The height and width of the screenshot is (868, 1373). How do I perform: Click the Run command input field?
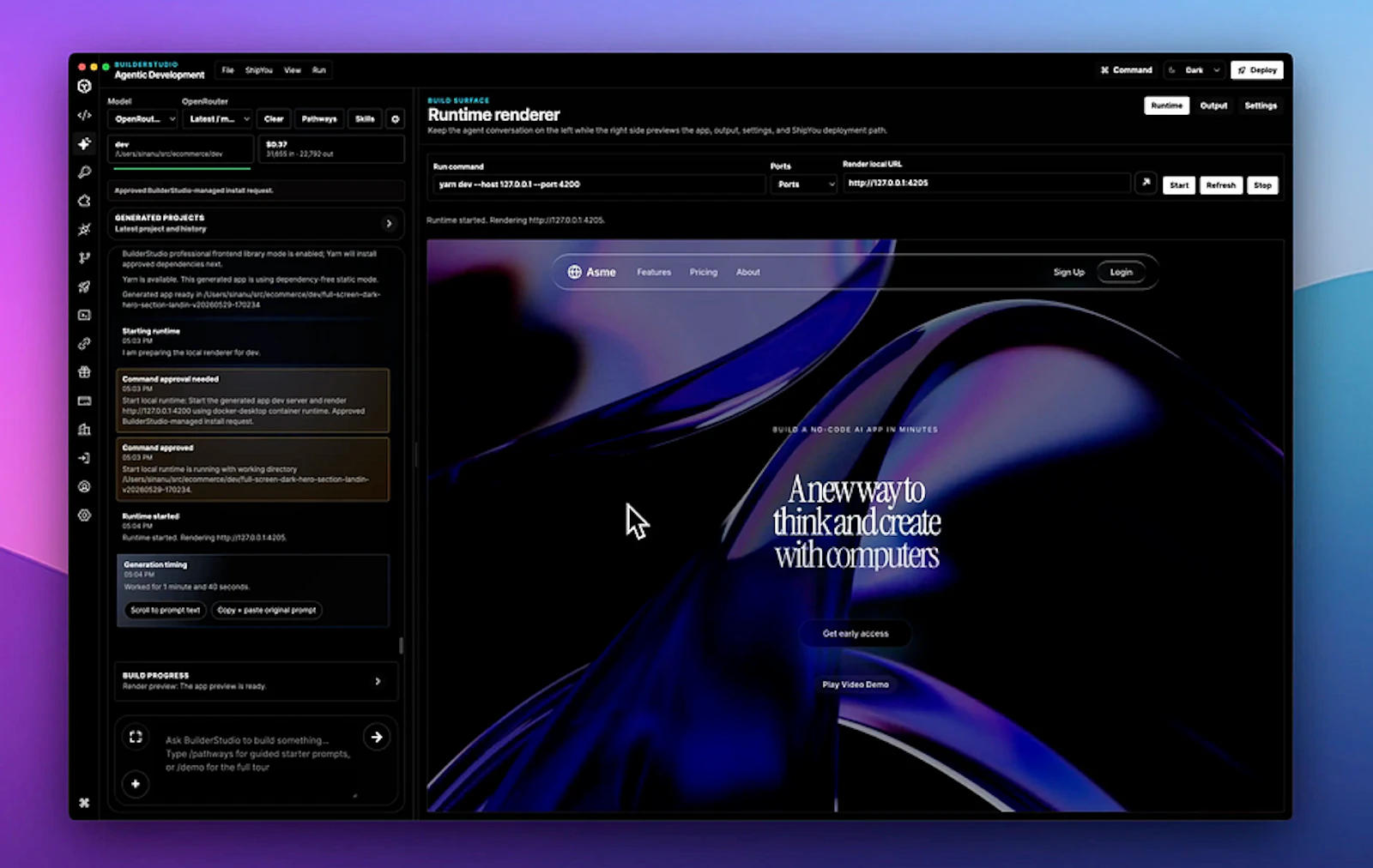click(x=598, y=184)
